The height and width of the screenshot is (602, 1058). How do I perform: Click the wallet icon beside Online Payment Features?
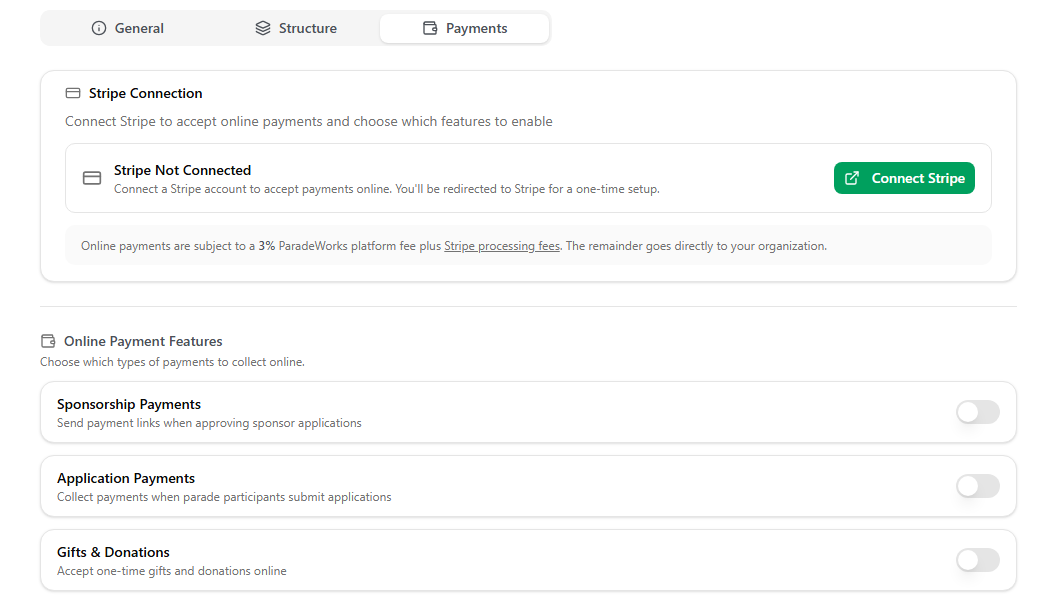[x=48, y=341]
